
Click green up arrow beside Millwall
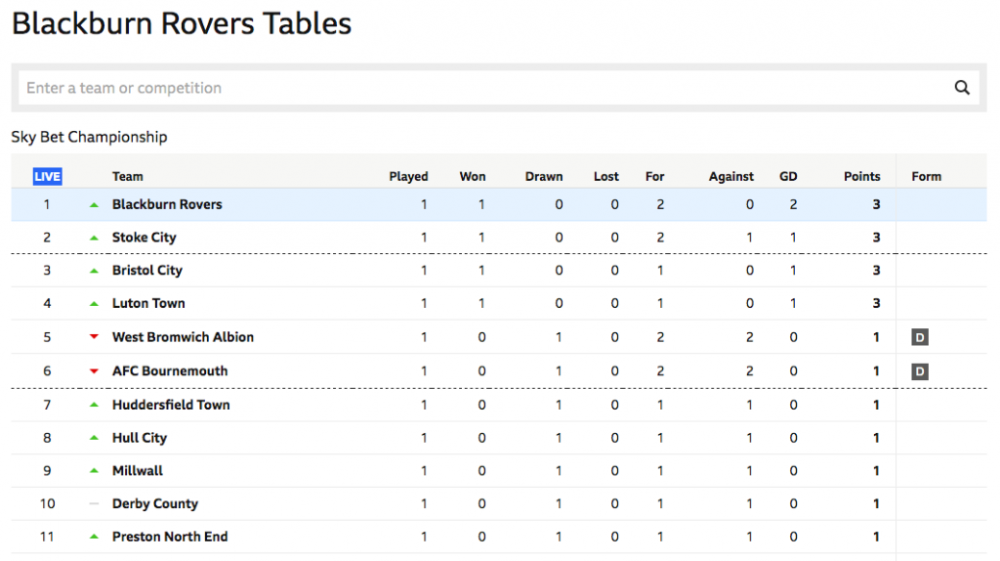[94, 471]
